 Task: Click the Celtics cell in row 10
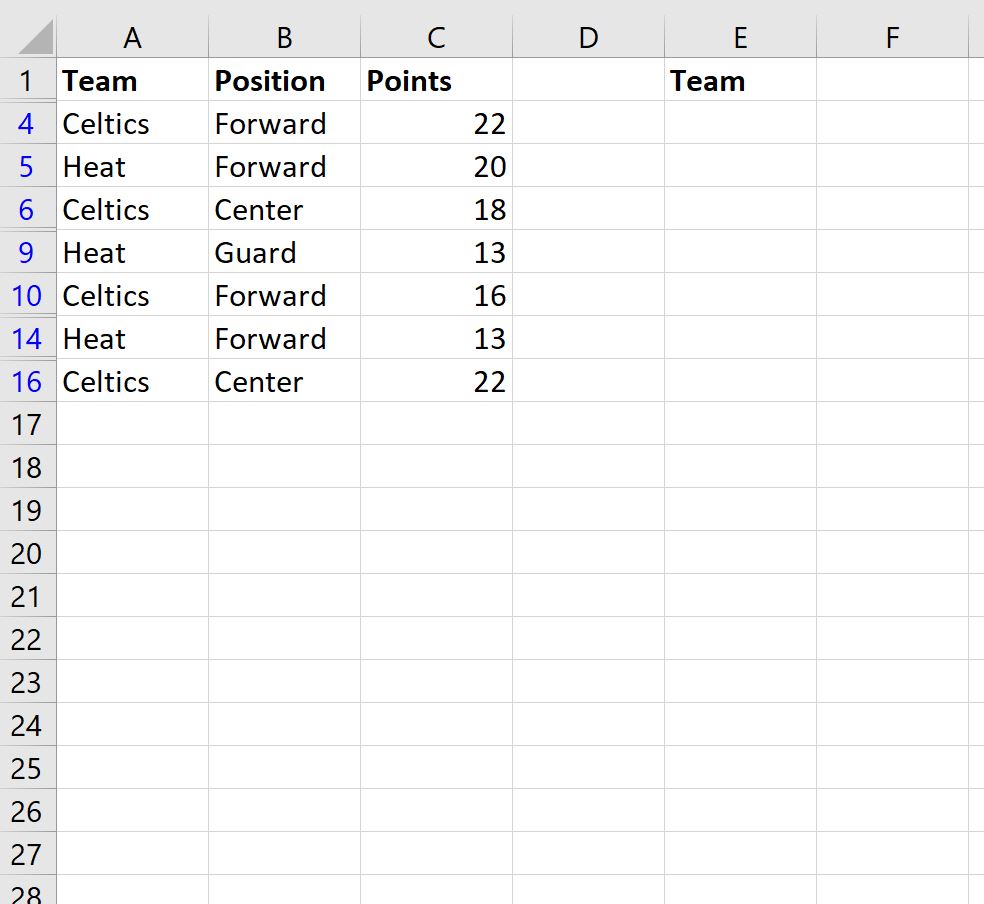(132, 295)
